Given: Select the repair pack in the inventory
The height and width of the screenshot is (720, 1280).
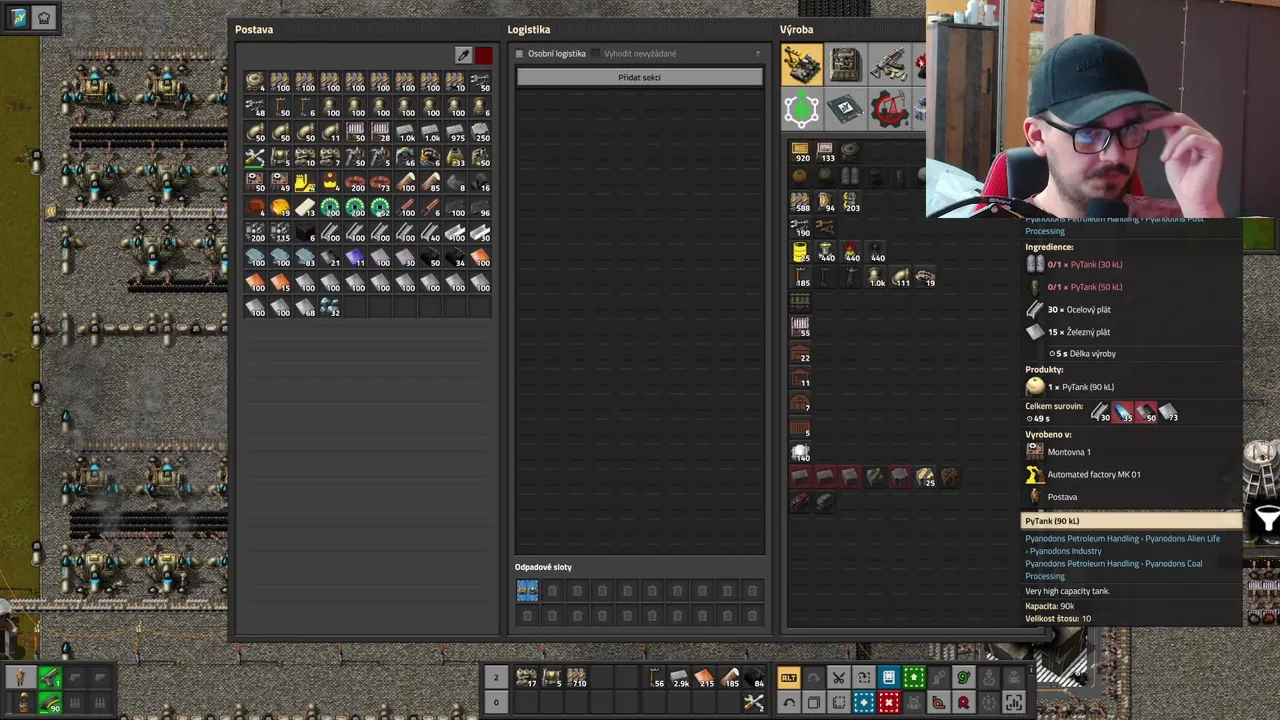Looking at the screenshot, I should coord(255,157).
